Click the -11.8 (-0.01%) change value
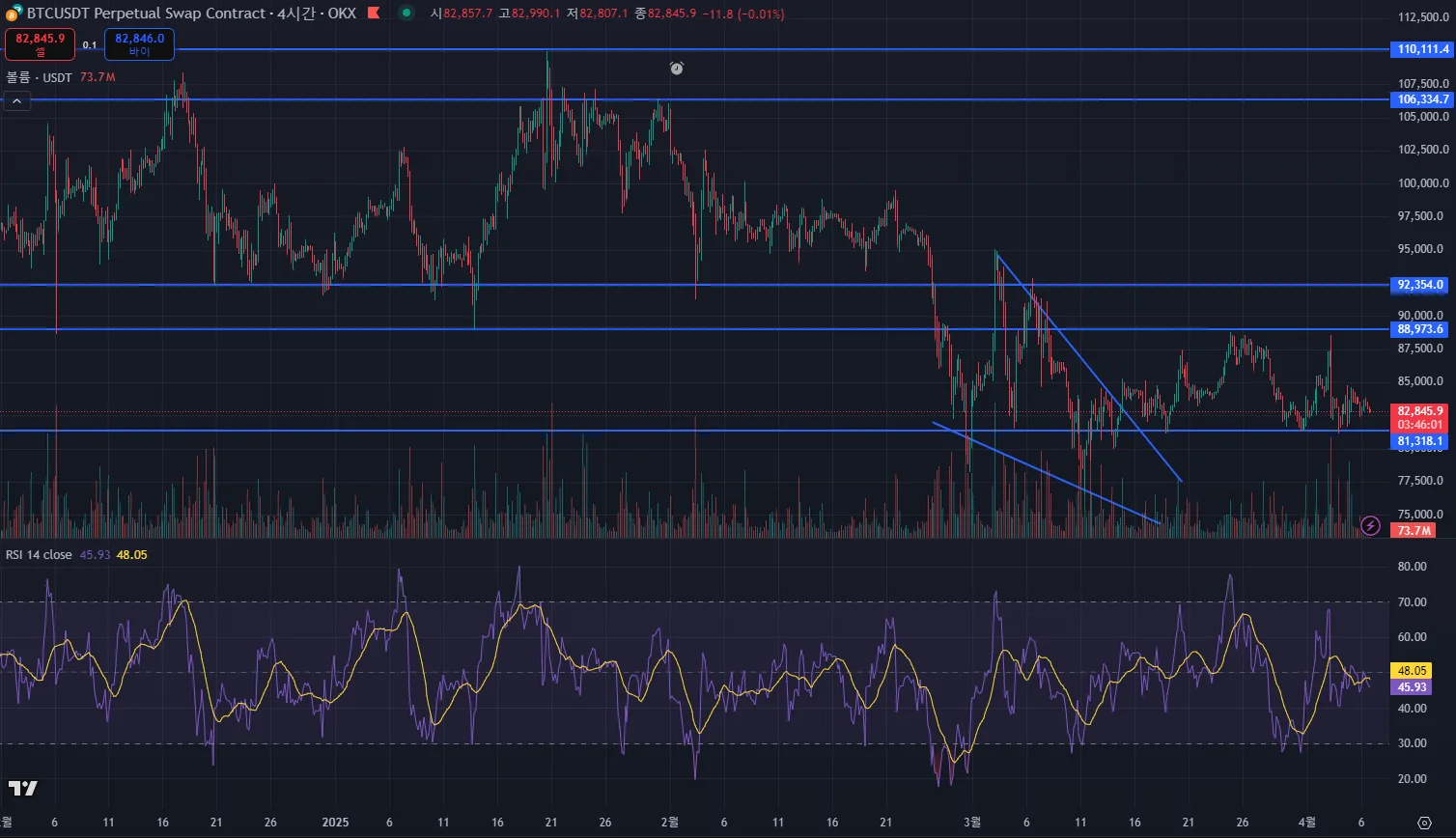 click(742, 14)
